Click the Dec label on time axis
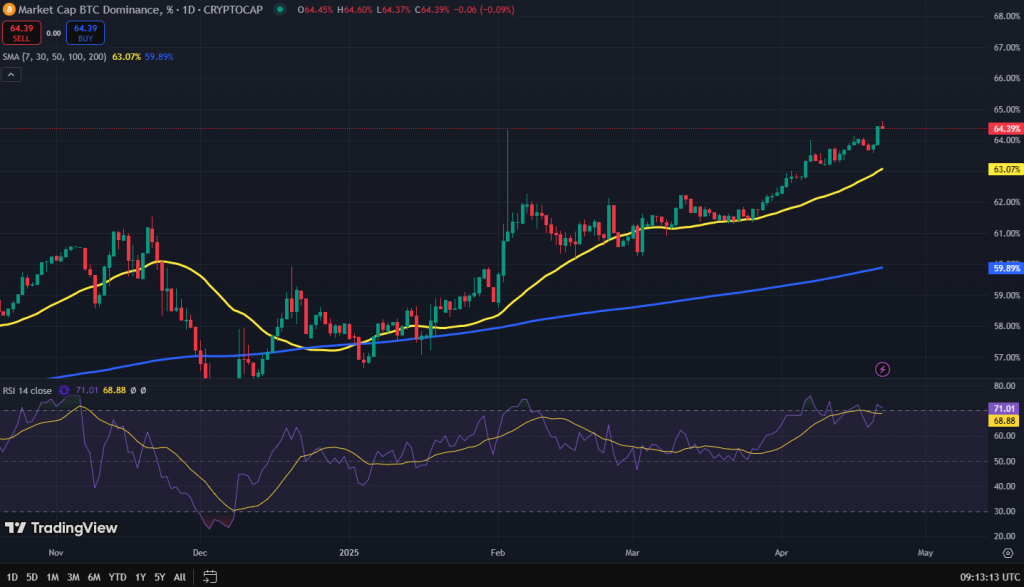1024x587 pixels. (200, 553)
